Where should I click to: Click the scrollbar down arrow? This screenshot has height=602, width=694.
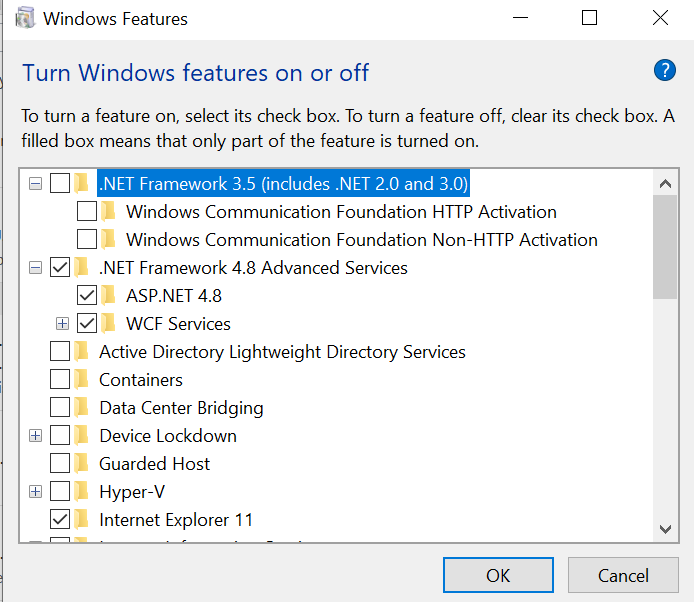(665, 529)
